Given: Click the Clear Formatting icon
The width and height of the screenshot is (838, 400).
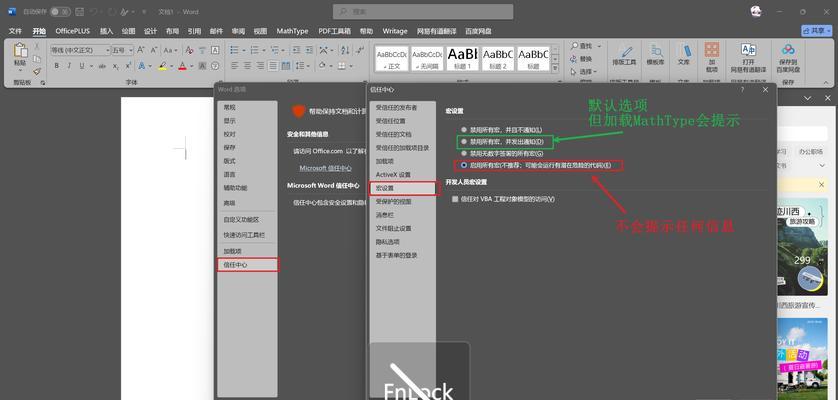Looking at the screenshot, I should (x=189, y=50).
